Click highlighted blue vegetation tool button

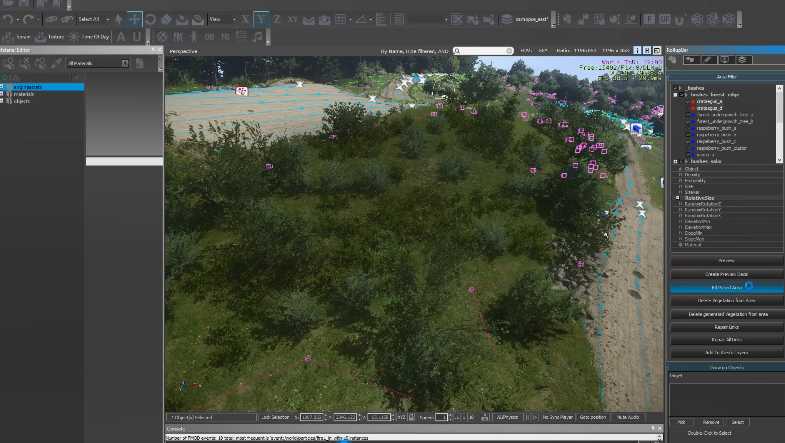726,287
